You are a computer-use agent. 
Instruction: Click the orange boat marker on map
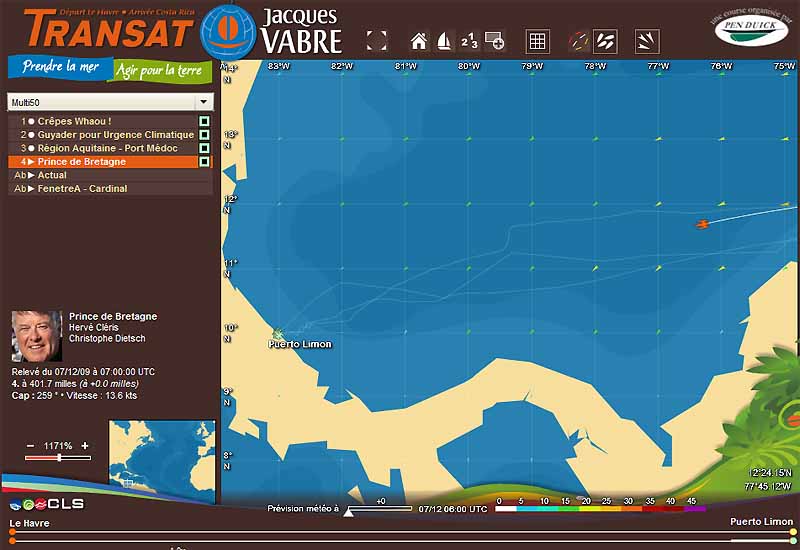pos(703,224)
